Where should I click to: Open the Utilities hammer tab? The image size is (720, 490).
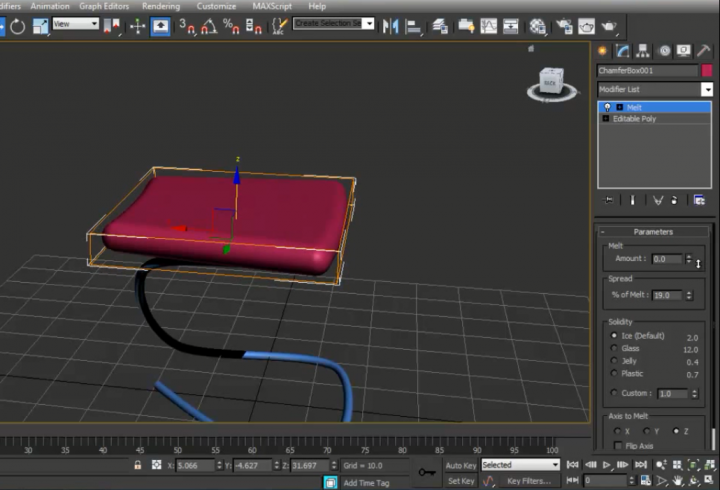point(705,50)
